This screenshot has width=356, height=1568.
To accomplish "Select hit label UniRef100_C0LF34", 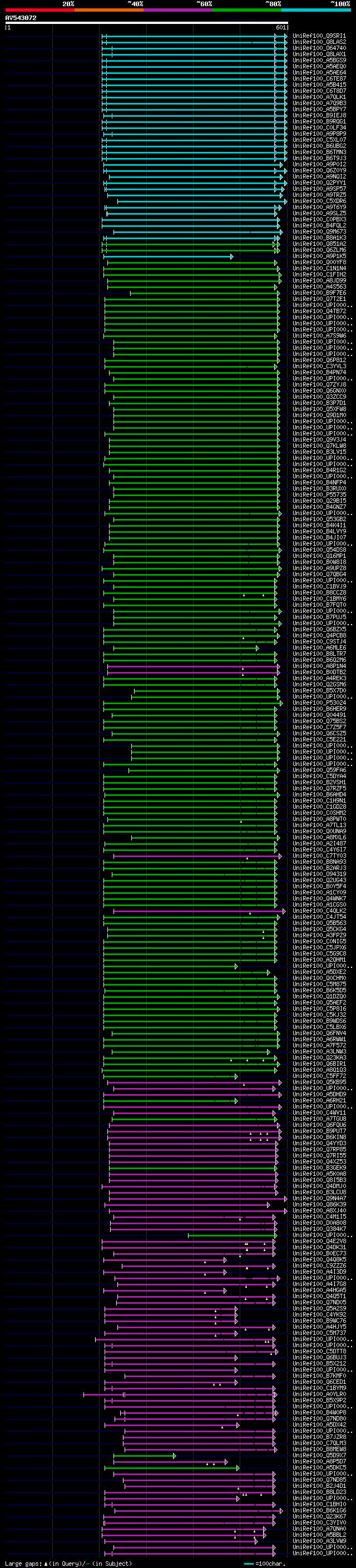I will pos(319,128).
